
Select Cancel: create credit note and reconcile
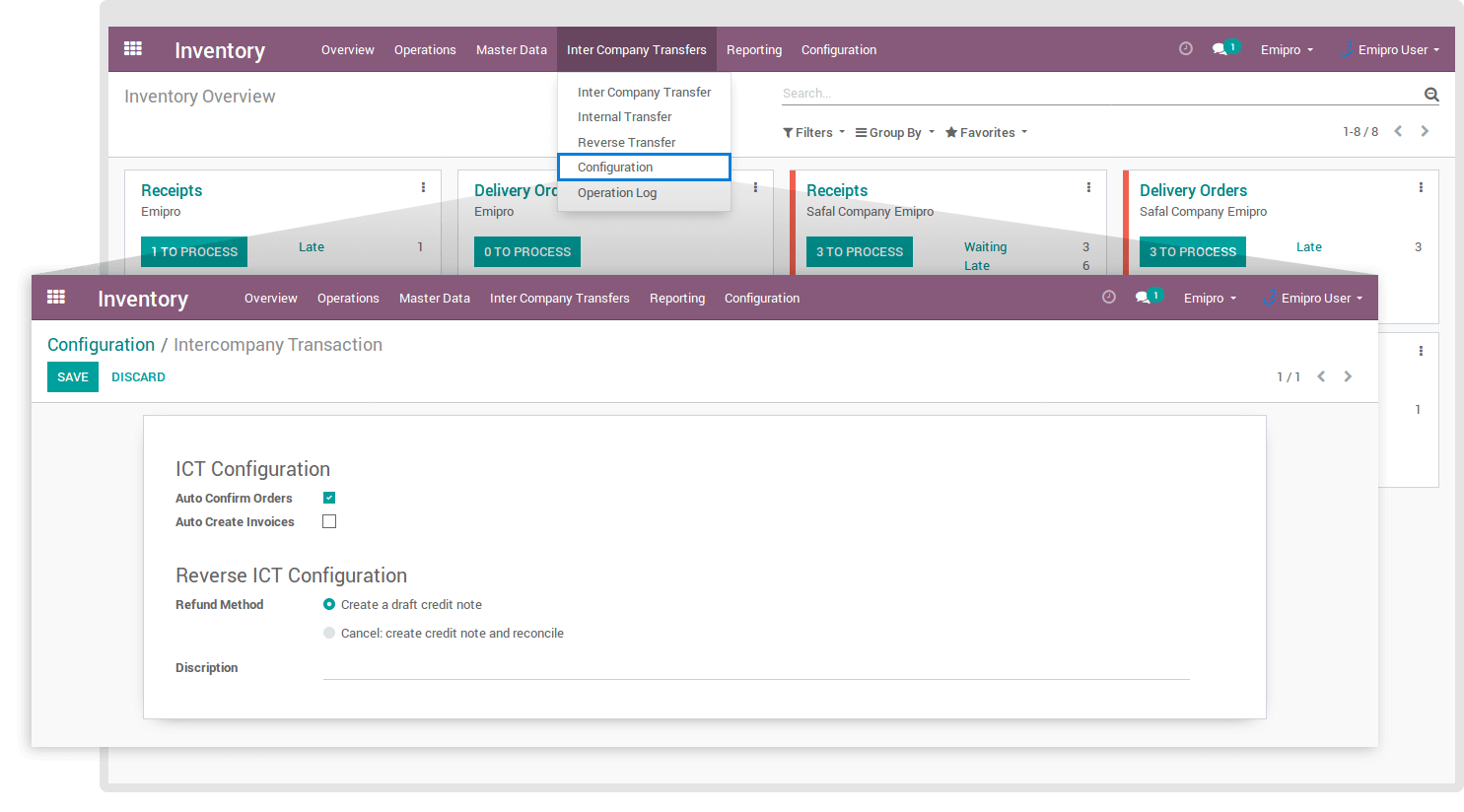pyautogui.click(x=329, y=633)
